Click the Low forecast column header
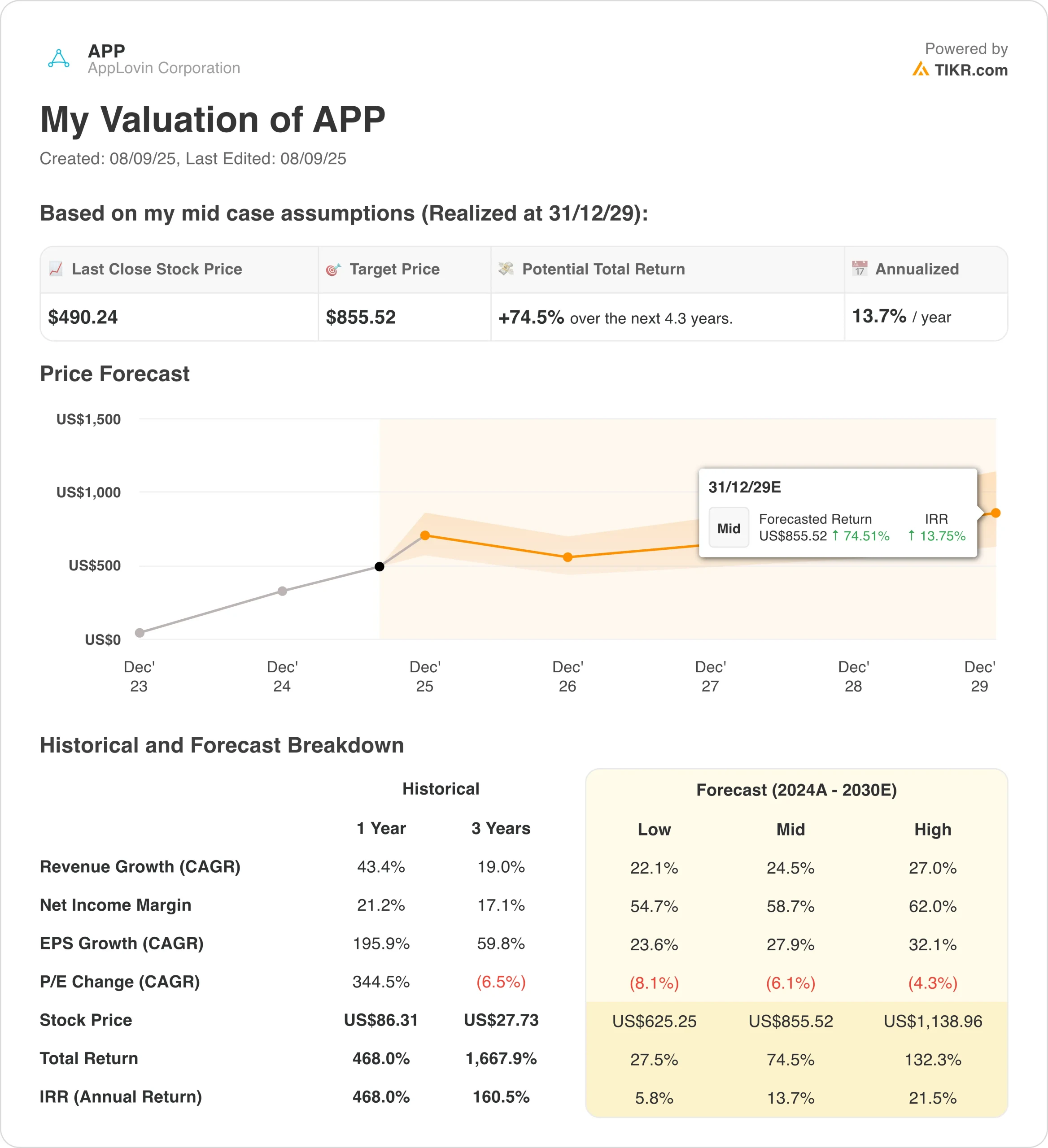Screen dimensions: 1048x1148 pyautogui.click(x=654, y=829)
